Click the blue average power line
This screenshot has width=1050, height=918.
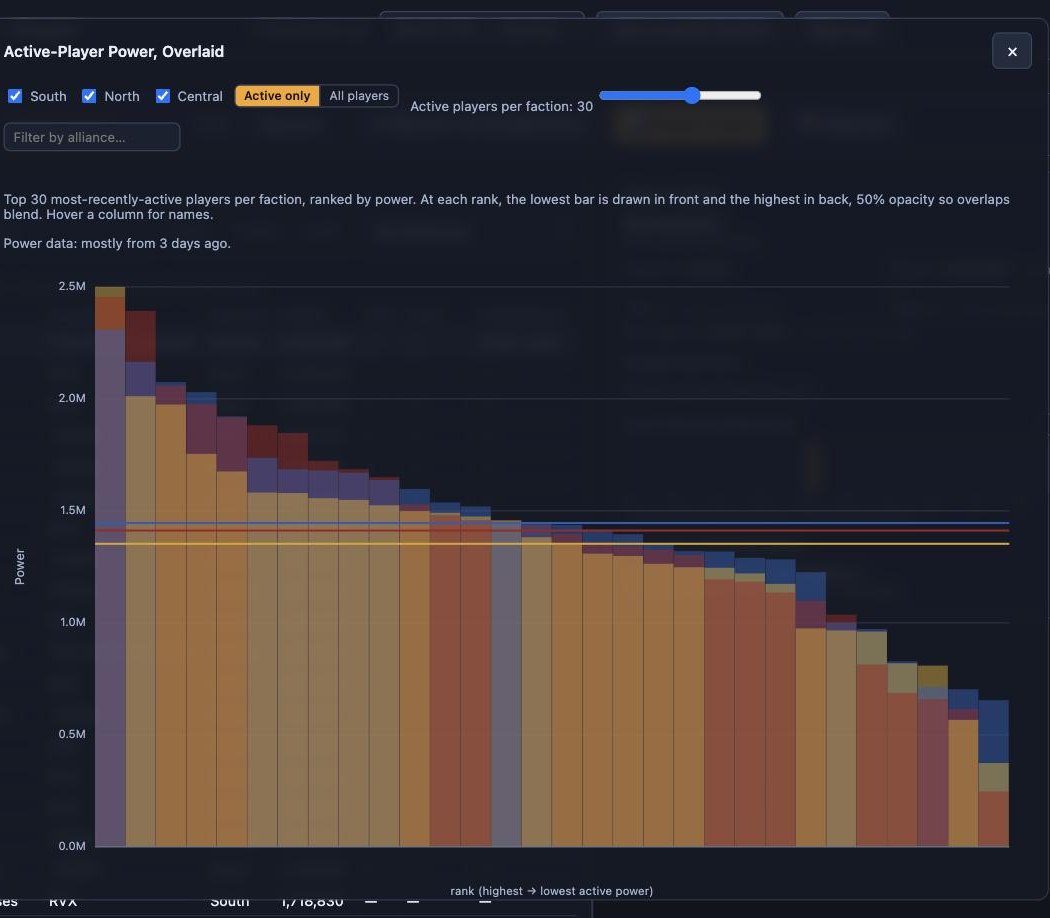(x=552, y=523)
